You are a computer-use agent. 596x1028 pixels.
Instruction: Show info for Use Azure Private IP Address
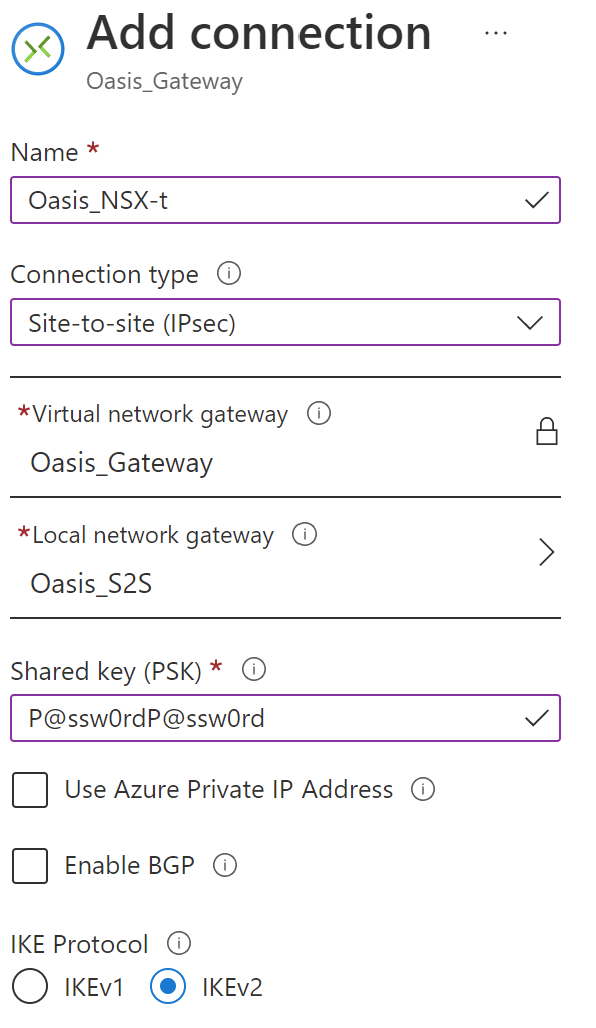point(423,789)
